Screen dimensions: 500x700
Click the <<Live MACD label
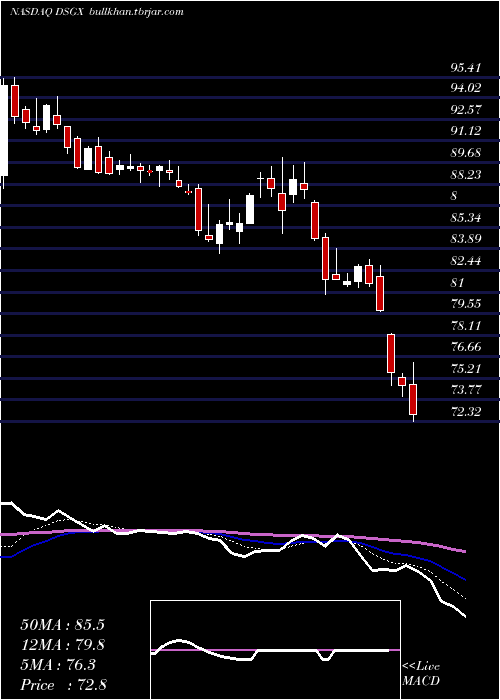tap(421, 674)
